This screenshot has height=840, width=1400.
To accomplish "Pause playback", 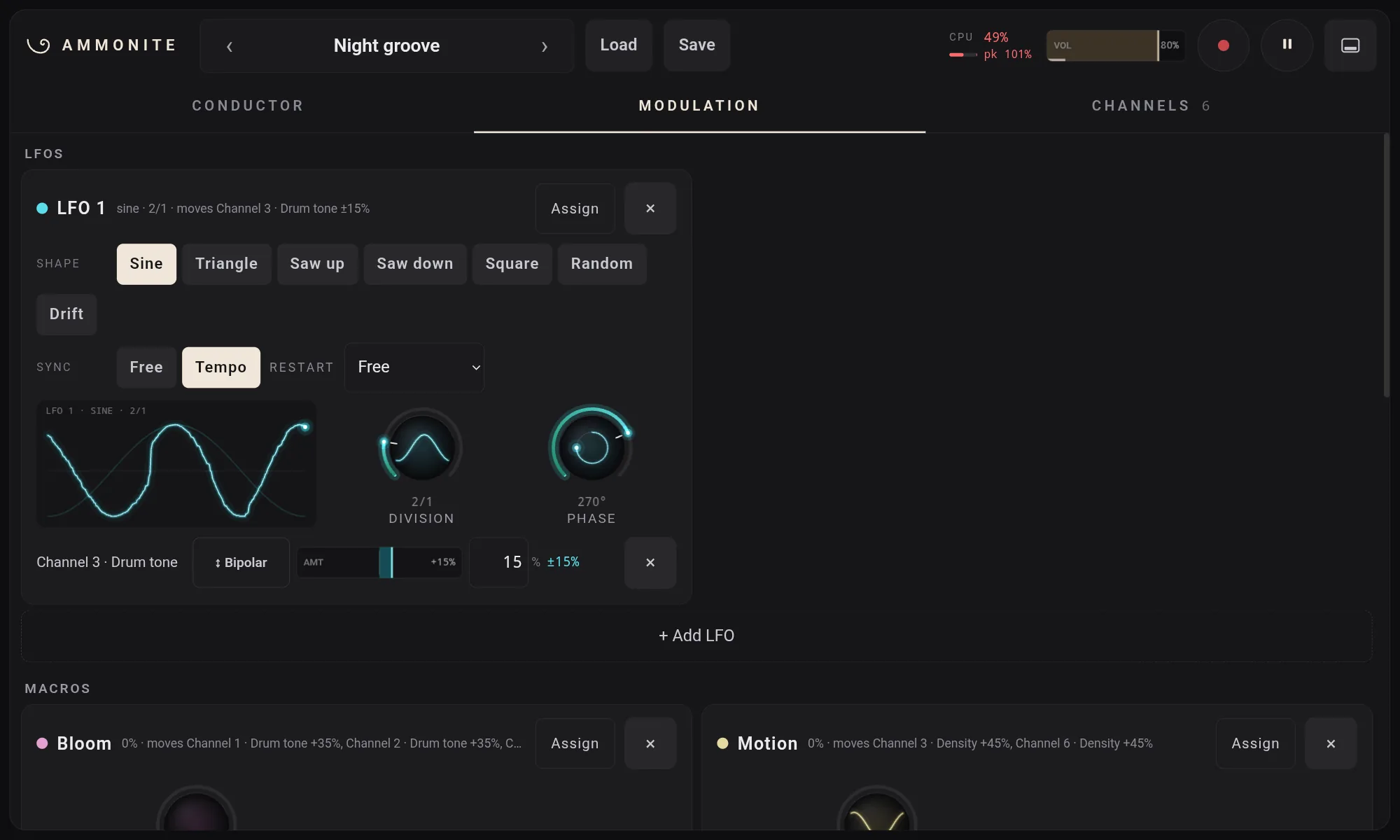I will click(x=1287, y=45).
